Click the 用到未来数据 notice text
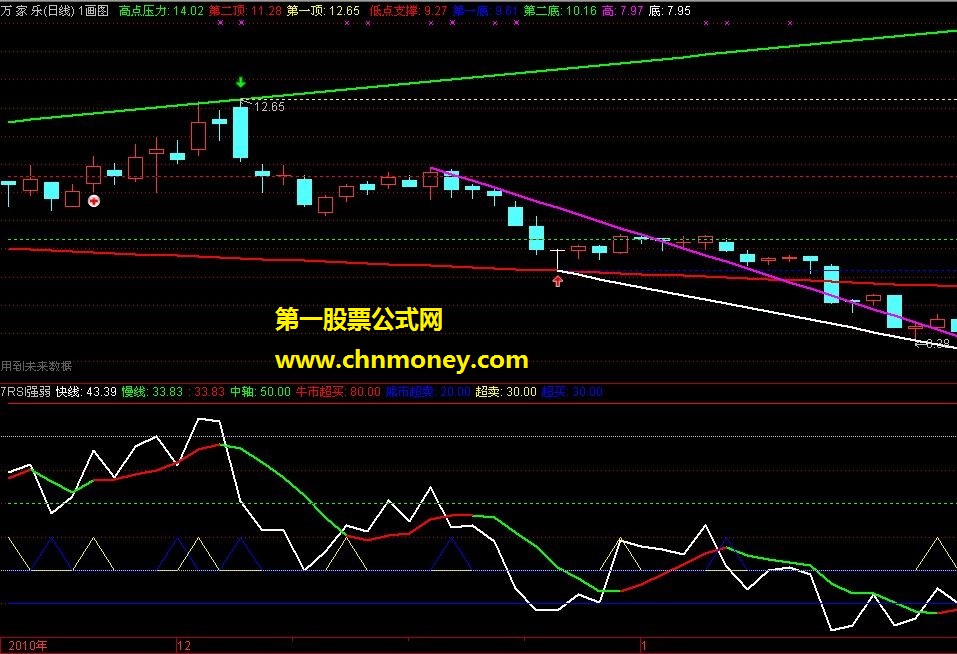The width and height of the screenshot is (957, 654). [37, 366]
